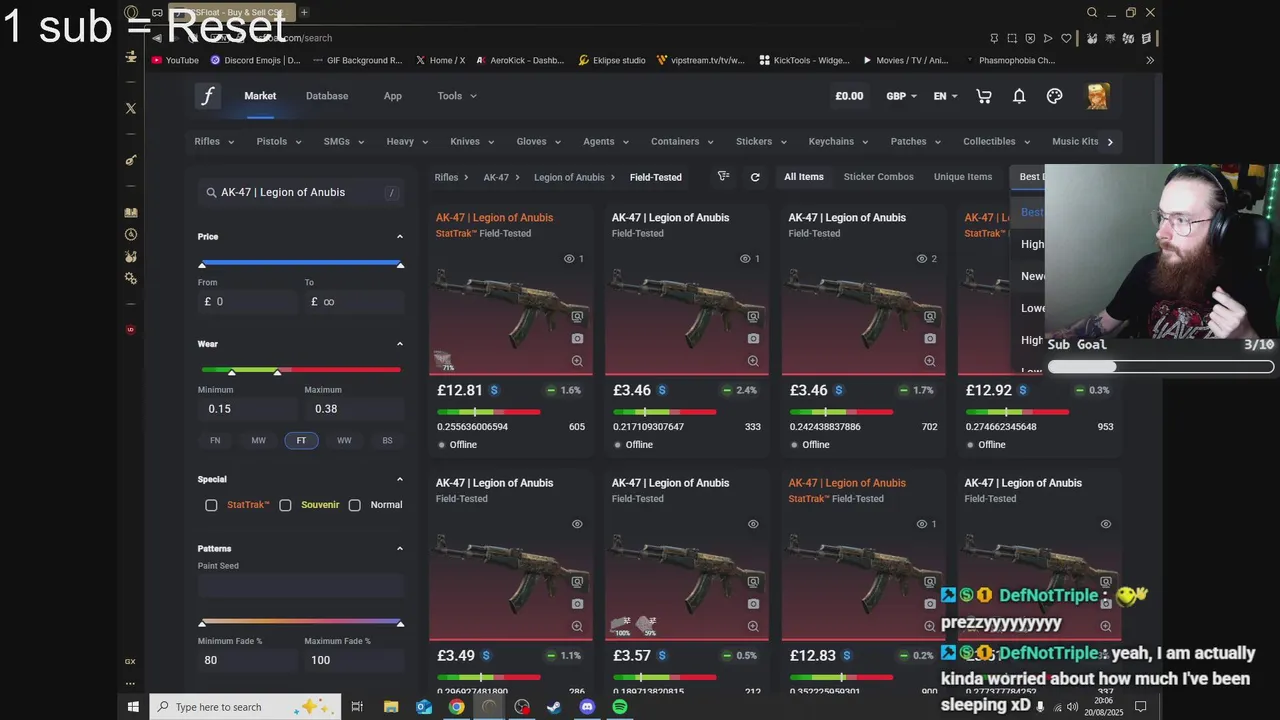
Task: Select the Unique Items tab
Action: [963, 177]
